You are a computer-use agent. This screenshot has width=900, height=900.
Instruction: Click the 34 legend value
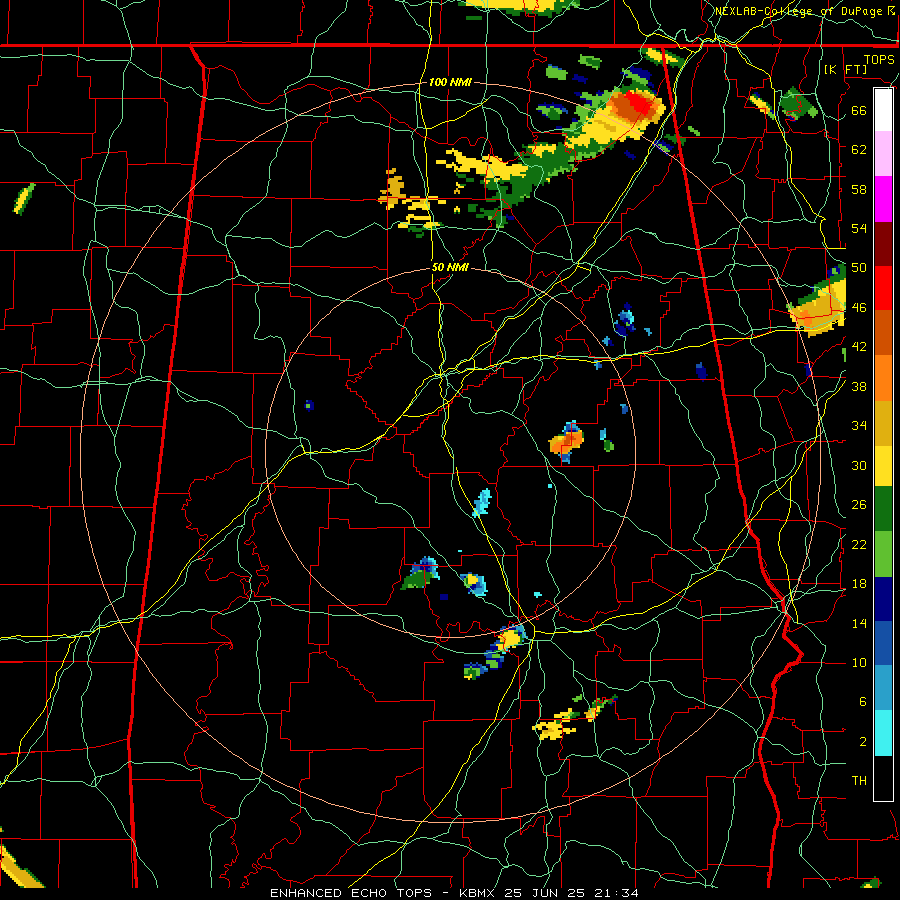pos(859,426)
